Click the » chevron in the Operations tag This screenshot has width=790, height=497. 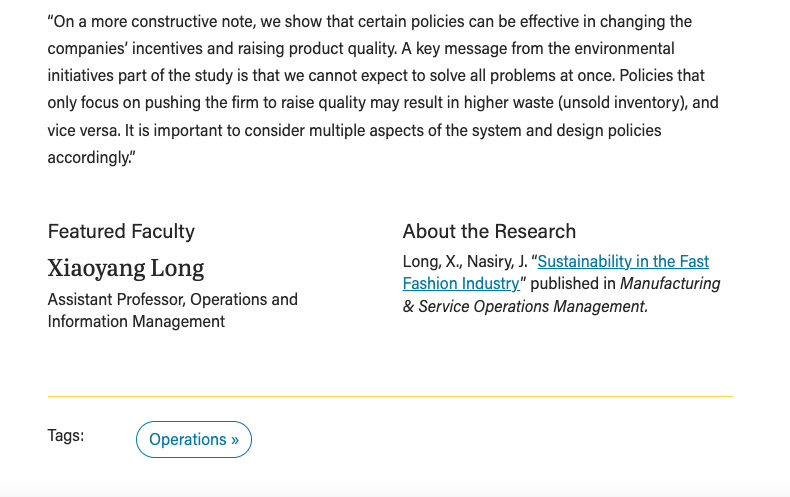pyautogui.click(x=235, y=439)
